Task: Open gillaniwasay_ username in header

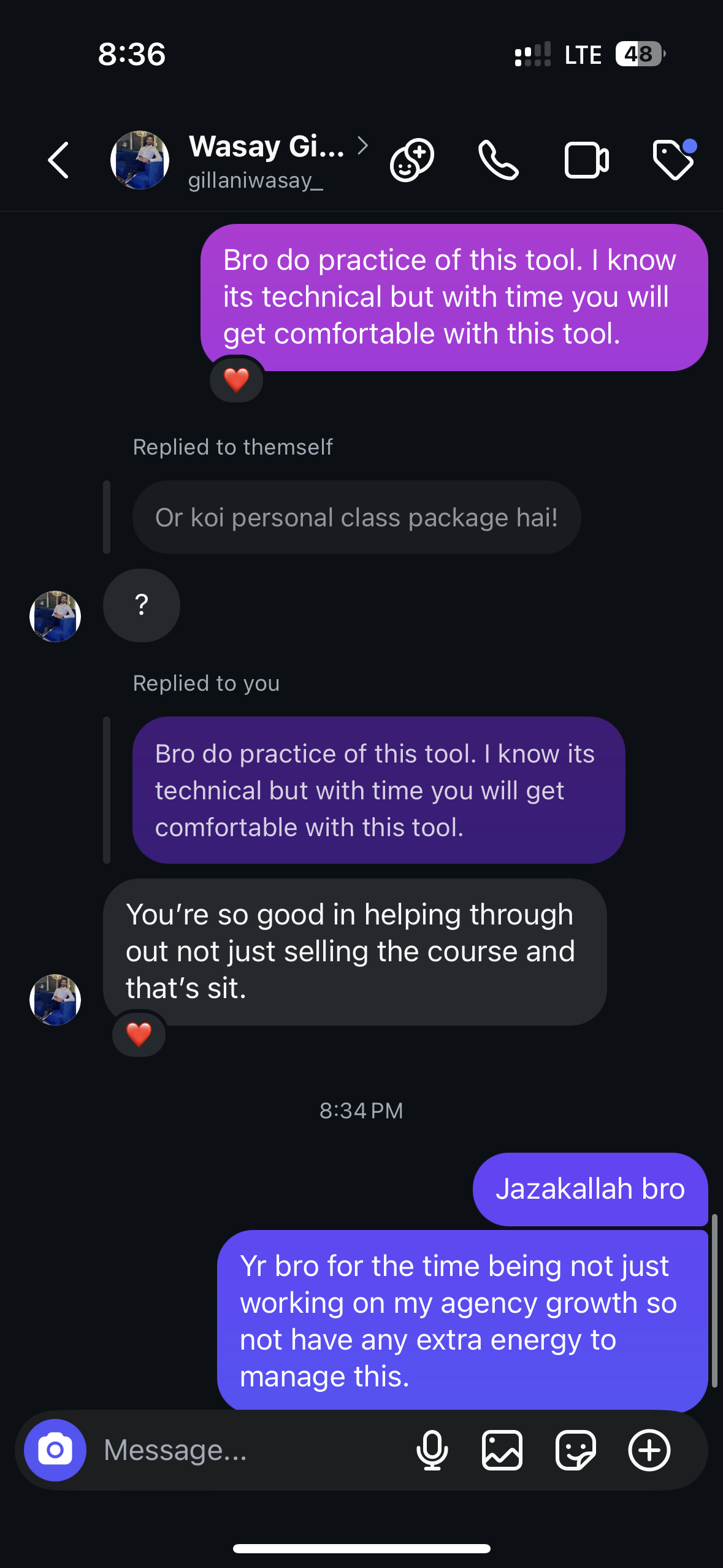Action: pyautogui.click(x=255, y=180)
